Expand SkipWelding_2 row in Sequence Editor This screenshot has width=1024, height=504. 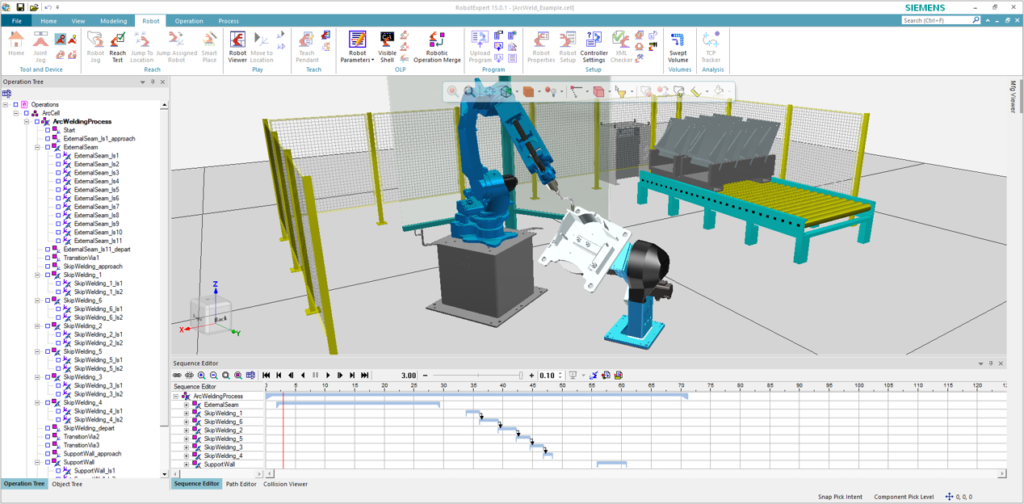pos(186,430)
